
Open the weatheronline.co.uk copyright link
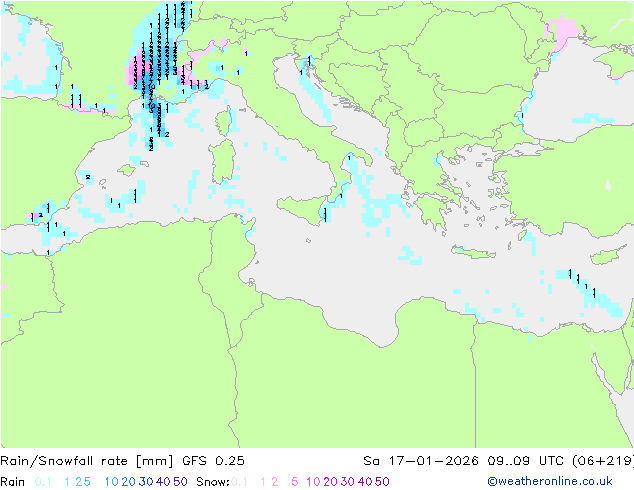pos(550,481)
